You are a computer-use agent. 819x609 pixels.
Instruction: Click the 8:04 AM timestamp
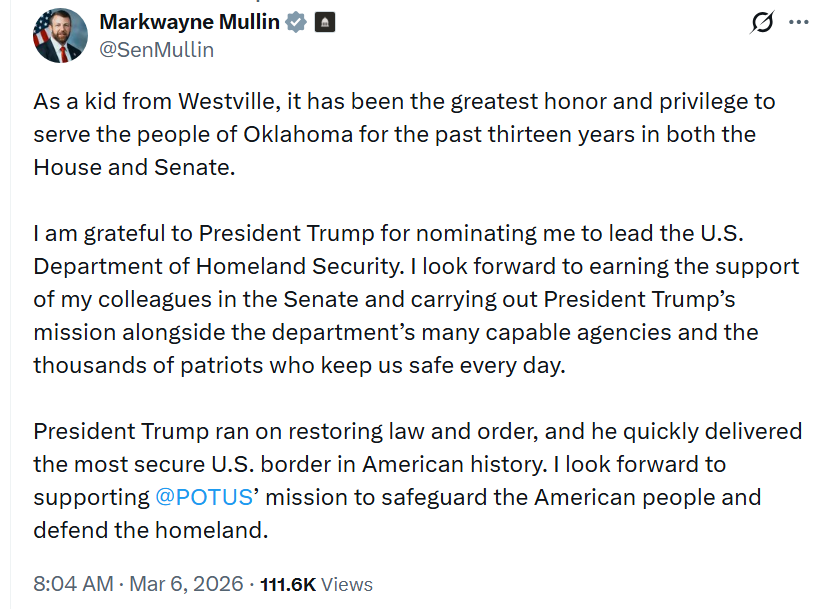point(71,584)
